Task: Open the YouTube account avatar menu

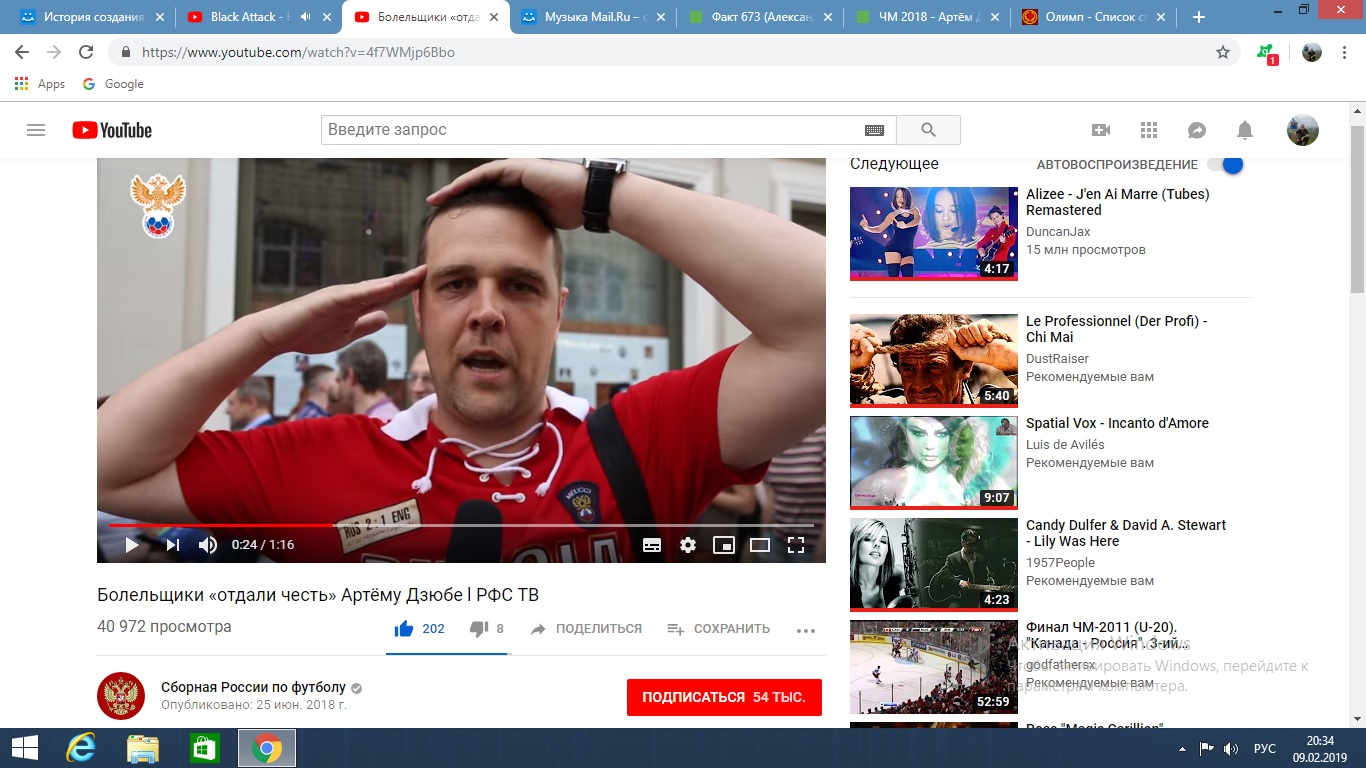Action: click(1302, 130)
